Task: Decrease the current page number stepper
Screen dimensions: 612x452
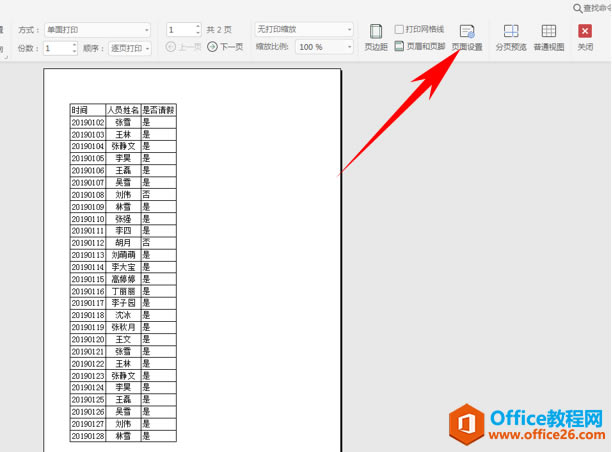Action: pyautogui.click(x=198, y=33)
